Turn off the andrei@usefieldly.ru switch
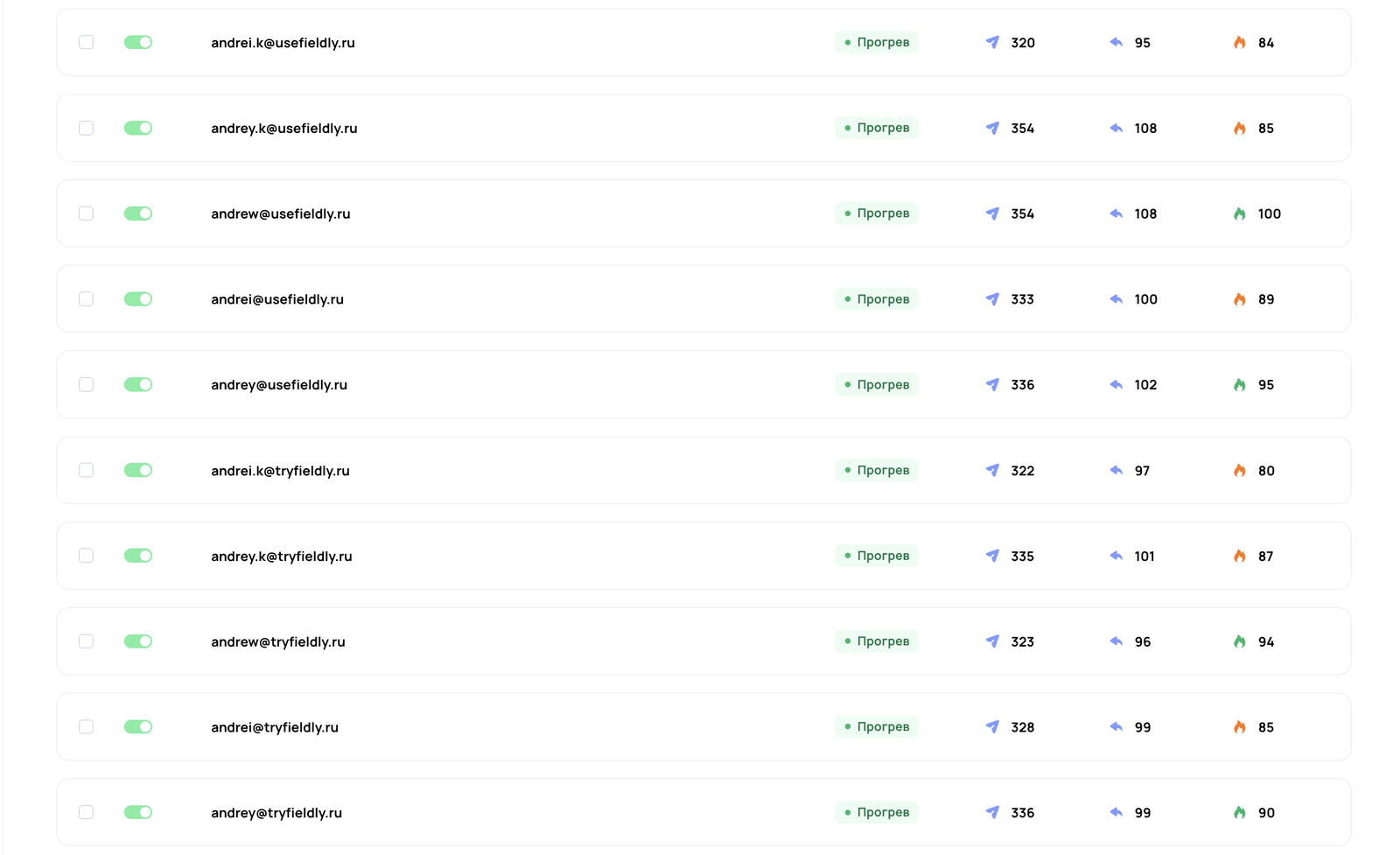 coord(138,299)
